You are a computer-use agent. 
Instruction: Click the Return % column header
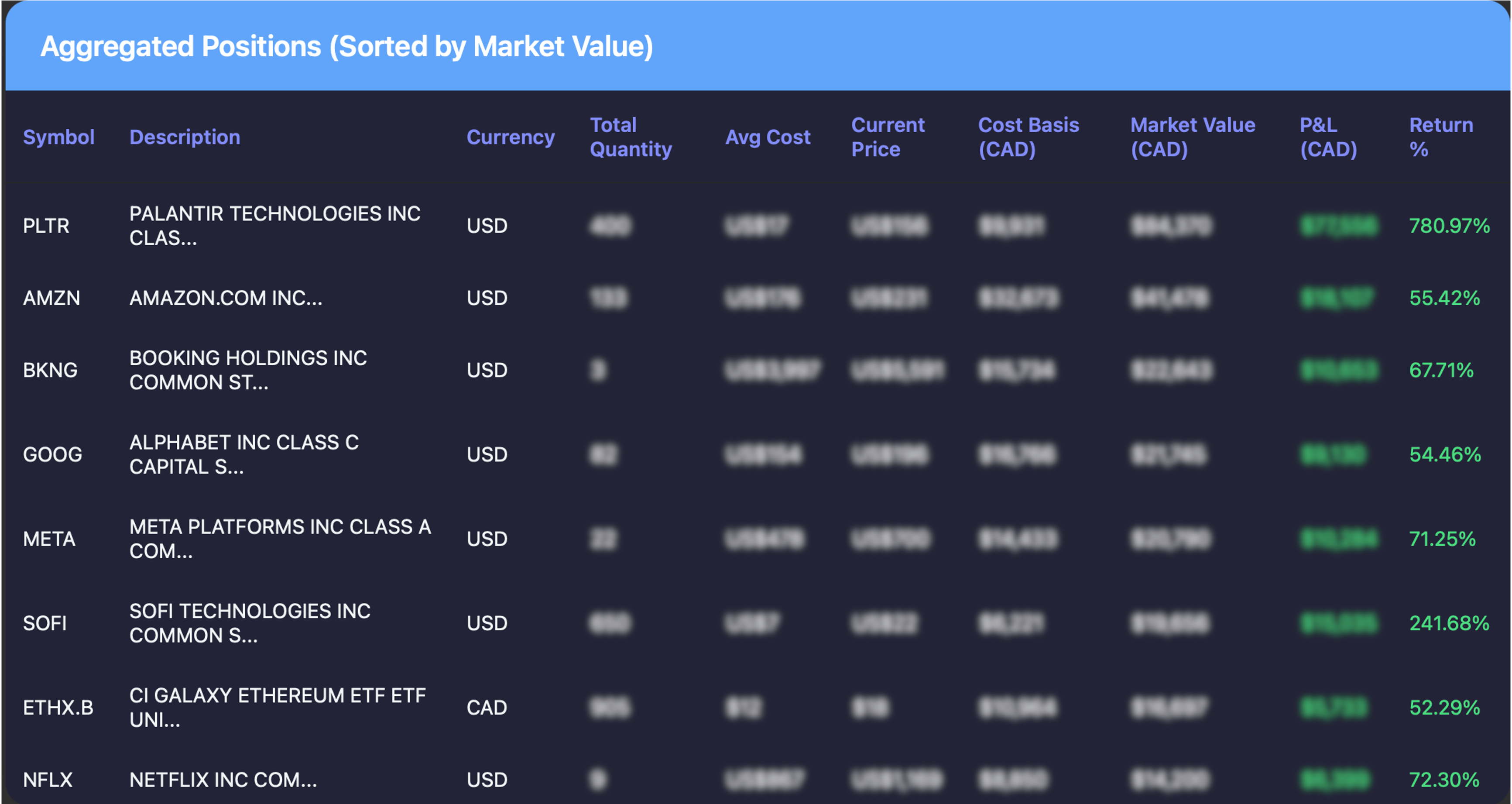point(1440,137)
